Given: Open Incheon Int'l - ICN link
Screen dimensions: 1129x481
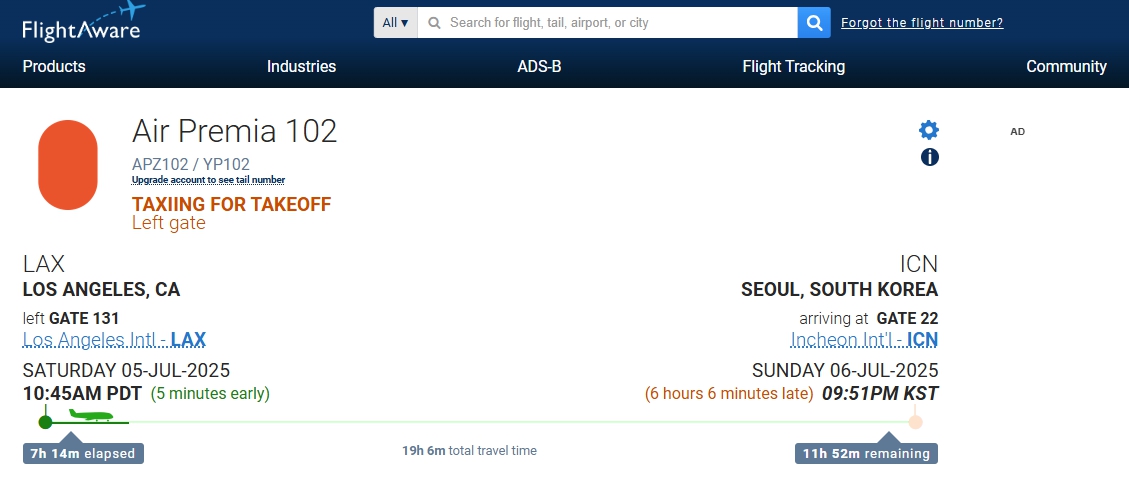Looking at the screenshot, I should 864,339.
